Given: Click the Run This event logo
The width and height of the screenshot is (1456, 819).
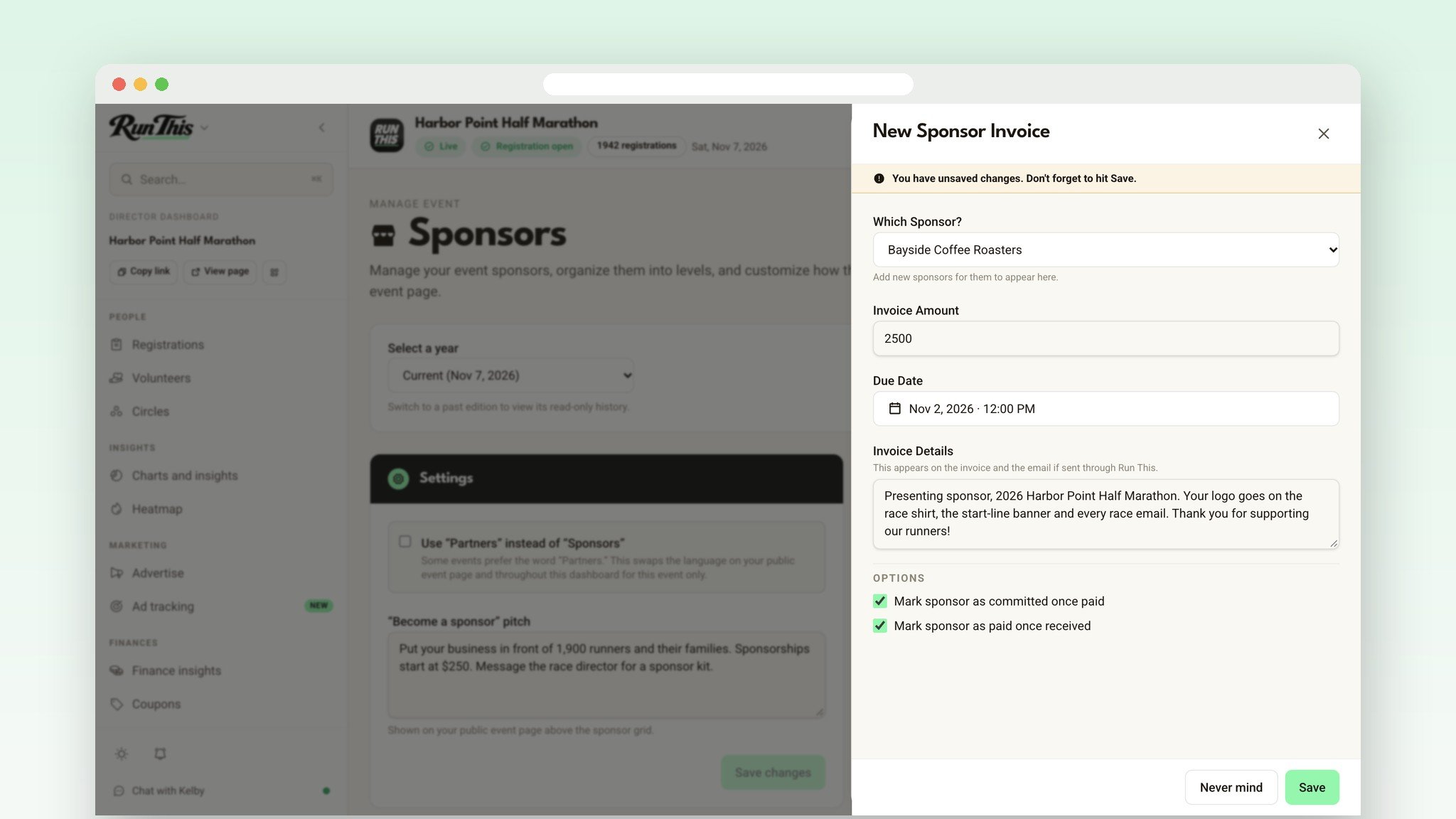Looking at the screenshot, I should pos(387,135).
